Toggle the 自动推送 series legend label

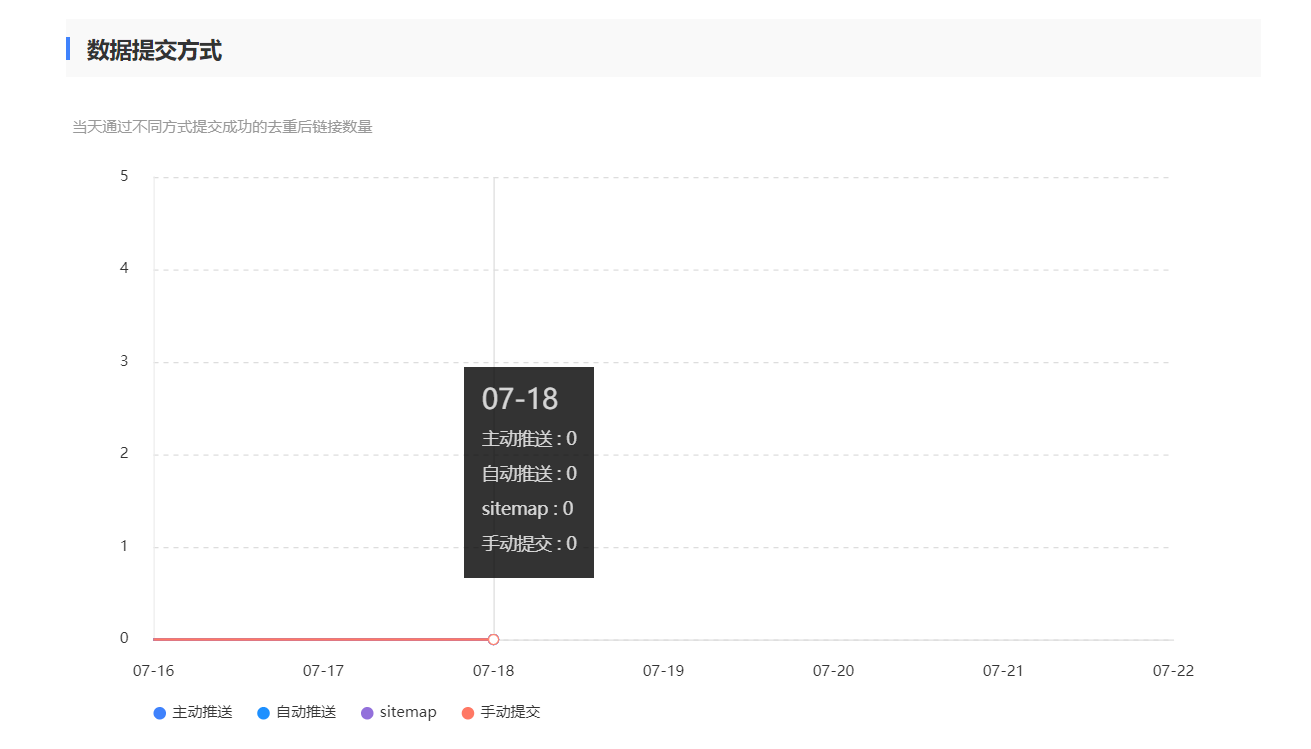pos(306,713)
